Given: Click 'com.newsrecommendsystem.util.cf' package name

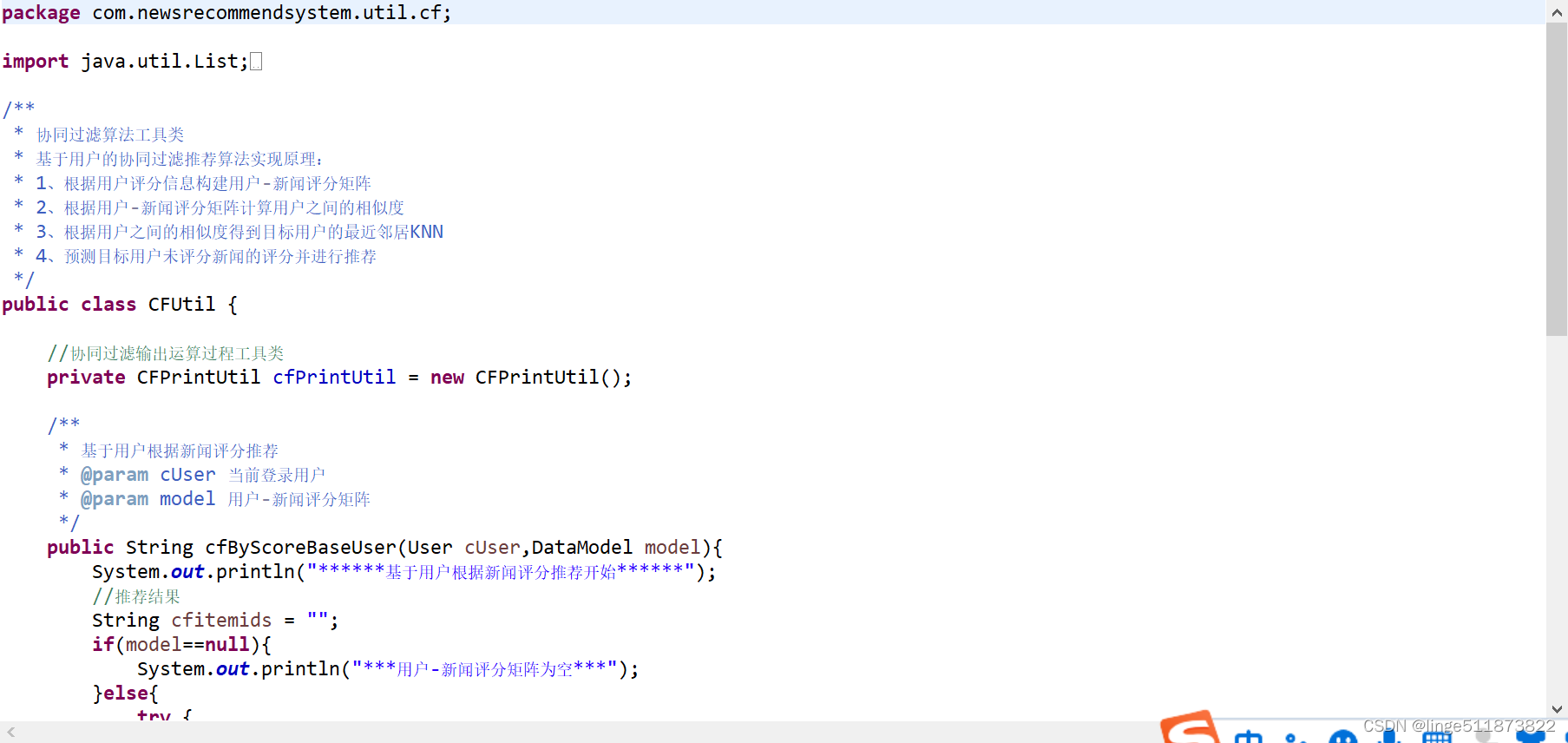Looking at the screenshot, I should [x=268, y=13].
